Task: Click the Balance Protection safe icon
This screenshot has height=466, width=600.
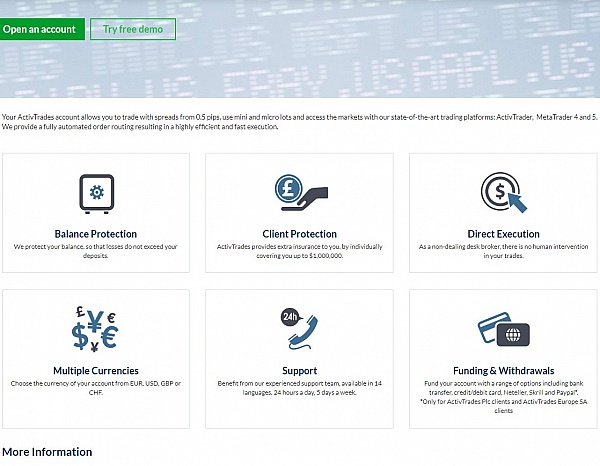Action: [96, 192]
